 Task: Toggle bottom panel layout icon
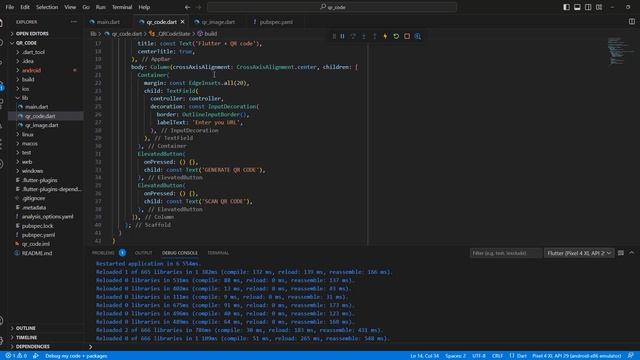tap(577, 7)
